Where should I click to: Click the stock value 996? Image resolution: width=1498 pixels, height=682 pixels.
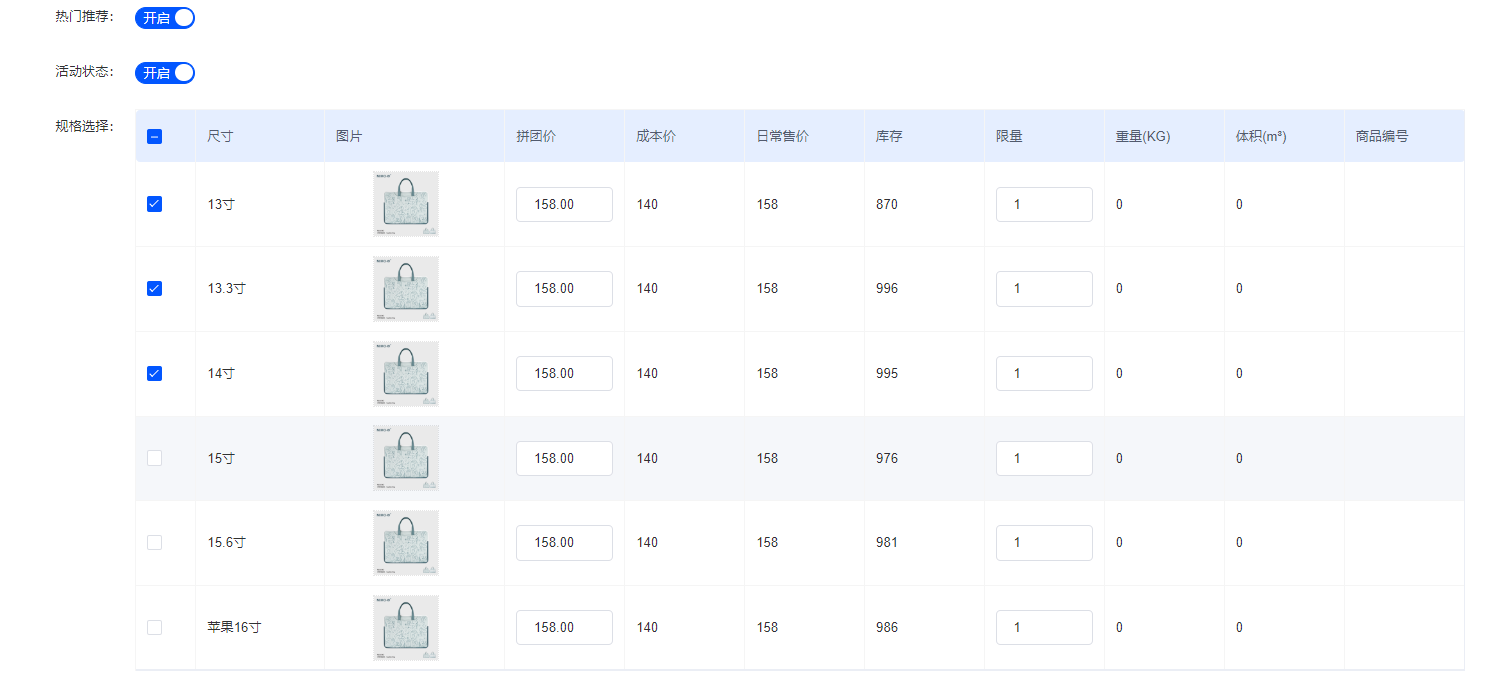click(x=887, y=288)
